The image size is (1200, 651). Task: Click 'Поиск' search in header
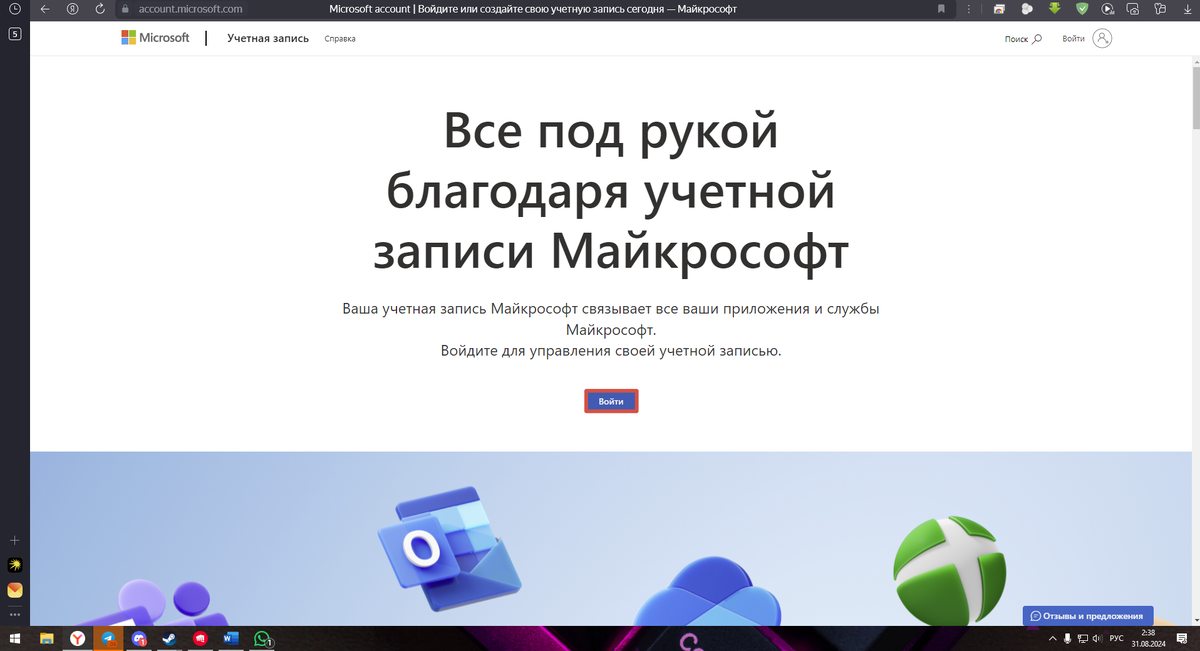1023,39
